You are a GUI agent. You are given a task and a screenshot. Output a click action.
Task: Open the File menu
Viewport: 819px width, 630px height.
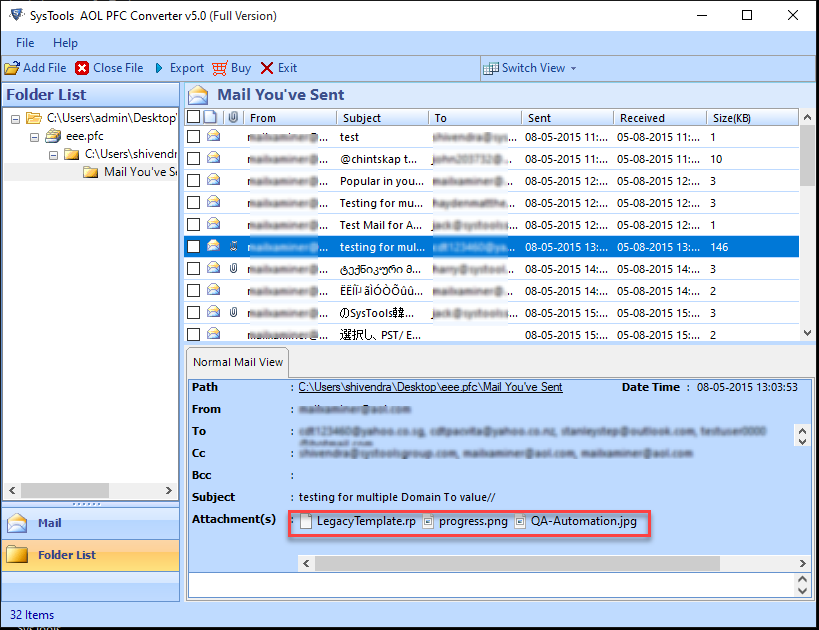(25, 43)
